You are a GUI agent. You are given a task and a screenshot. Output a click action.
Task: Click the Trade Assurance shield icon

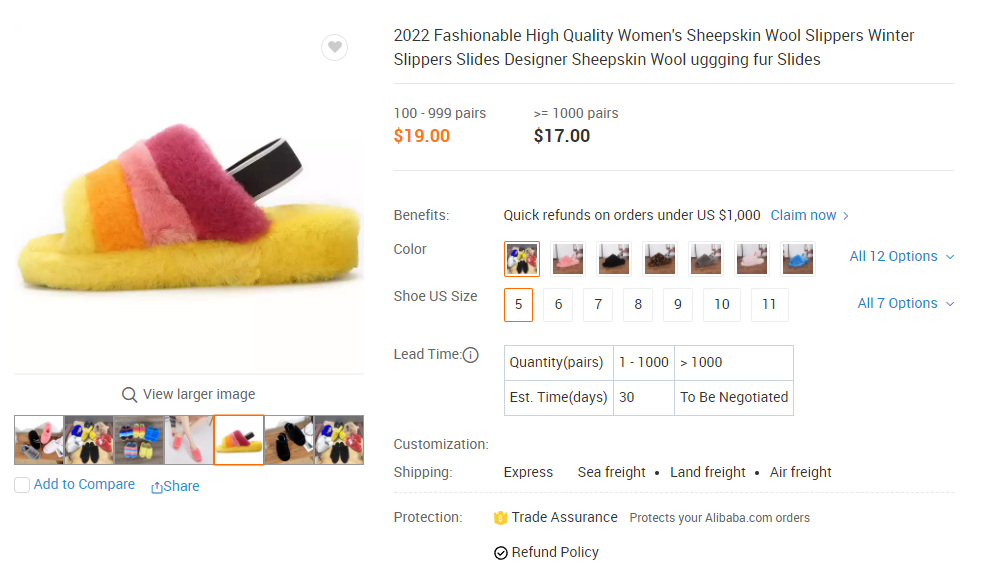[501, 518]
